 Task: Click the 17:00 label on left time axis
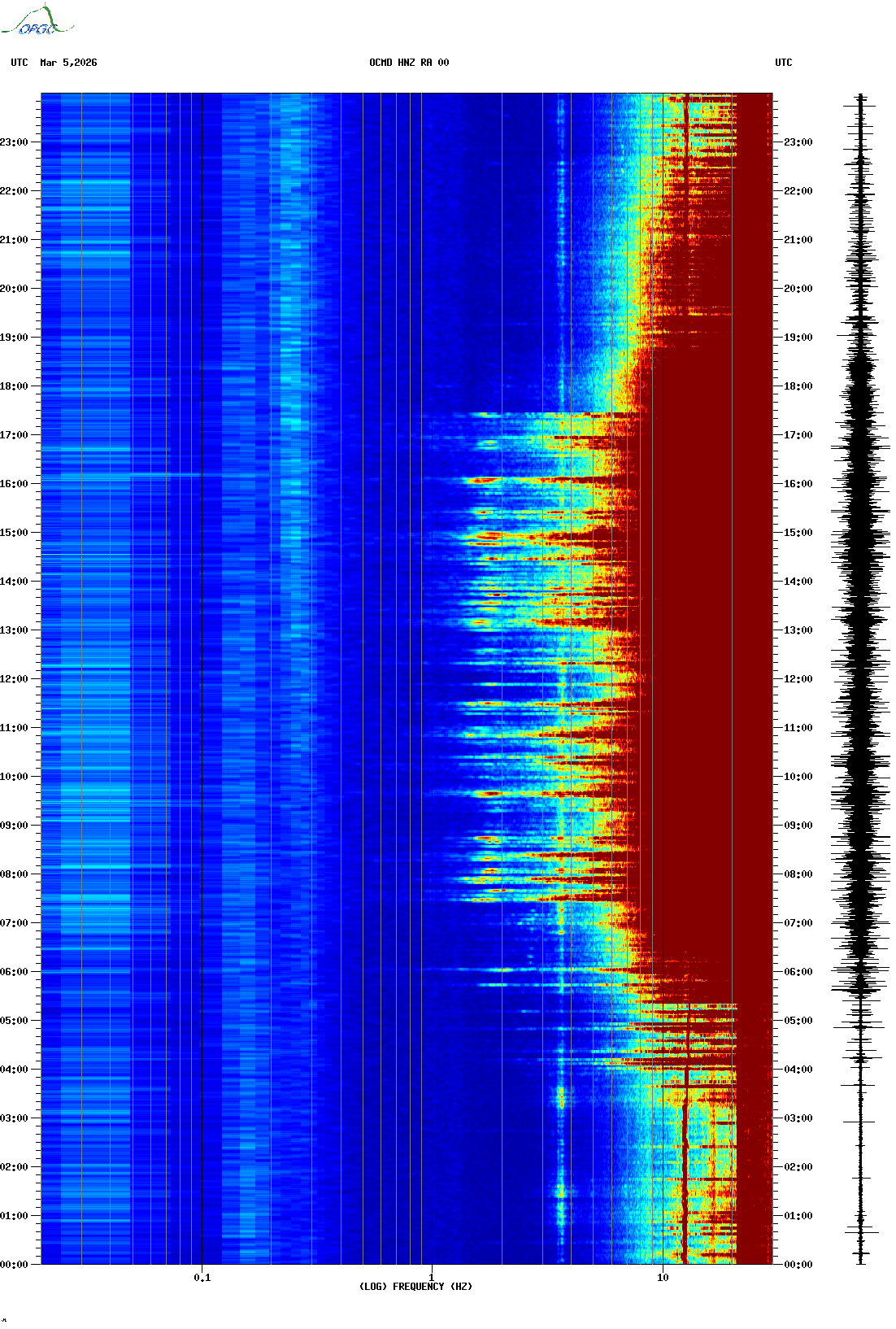point(14,435)
